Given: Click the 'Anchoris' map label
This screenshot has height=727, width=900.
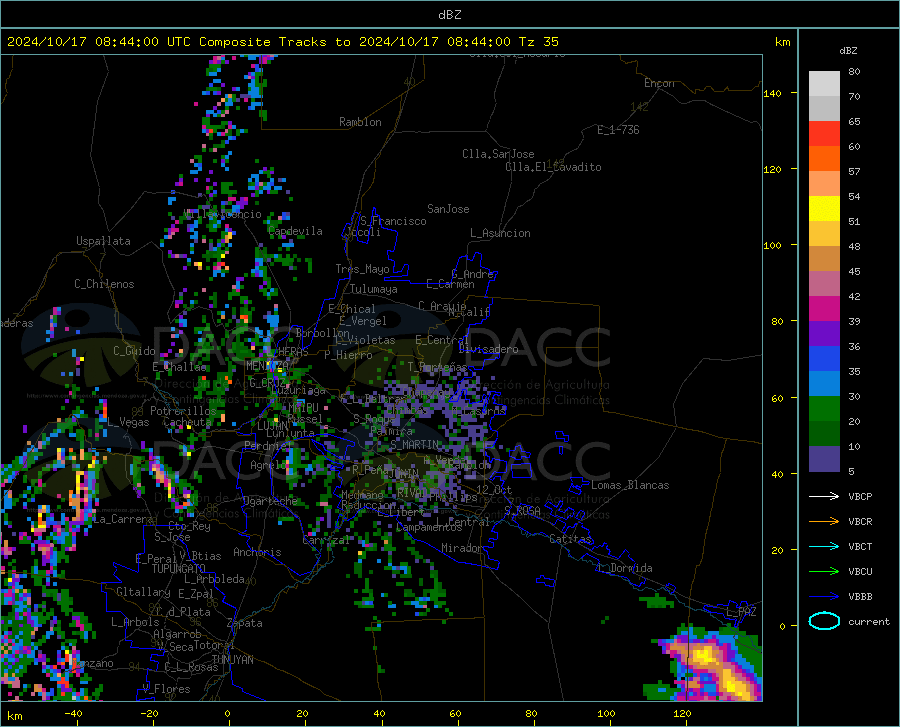Looking at the screenshot, I should click(x=257, y=552).
